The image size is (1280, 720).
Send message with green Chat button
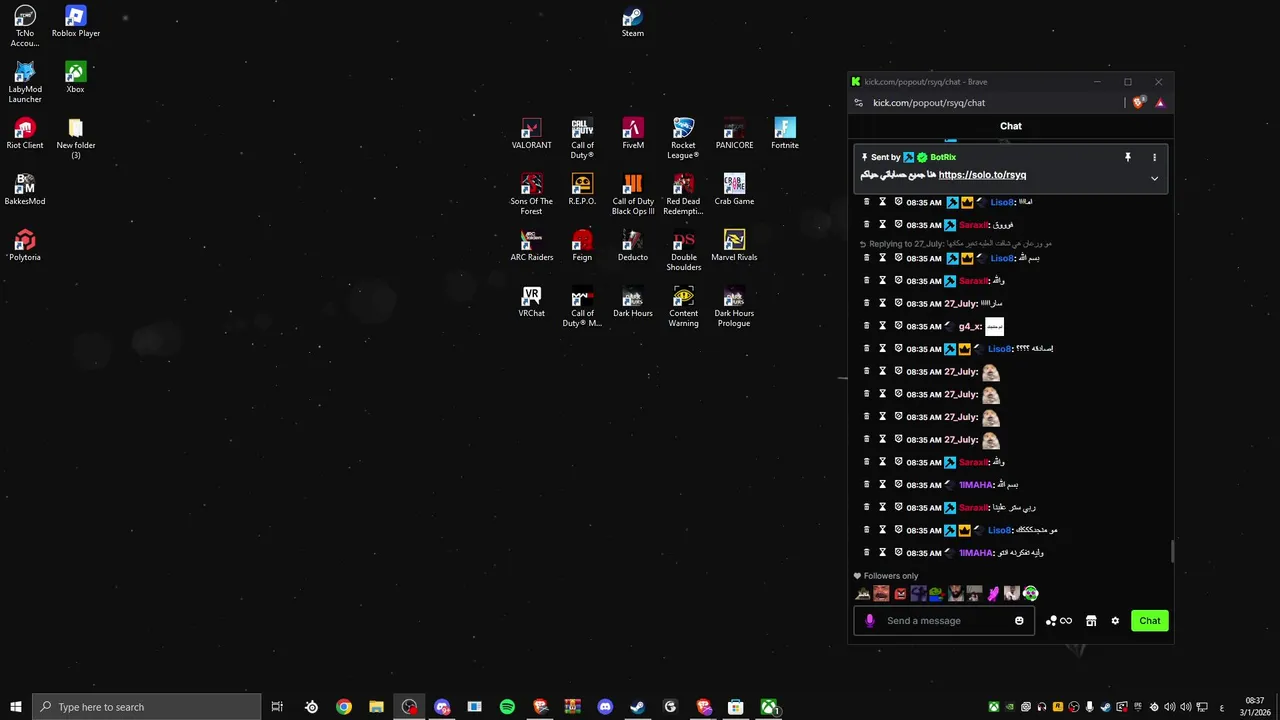1149,621
